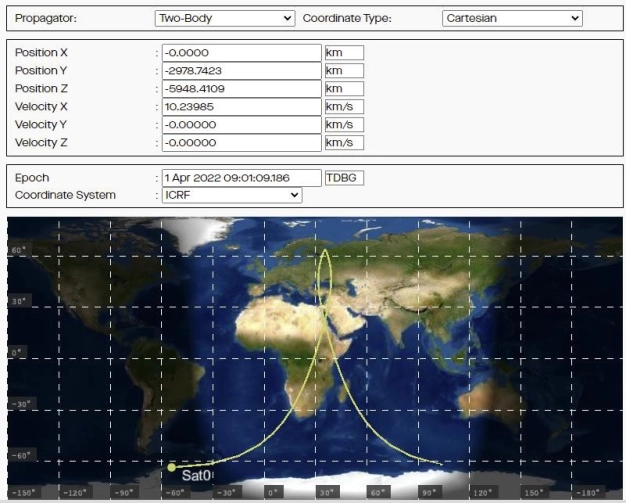Click the TDBG time scale box
626x503 pixels.
point(344,178)
